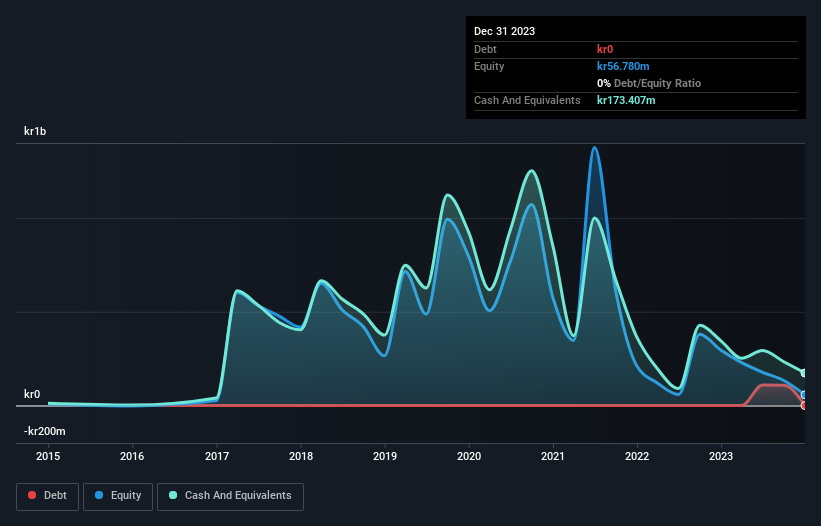821x526 pixels.
Task: Click the red kr0 debt value in tooltip
Action: pyautogui.click(x=605, y=49)
